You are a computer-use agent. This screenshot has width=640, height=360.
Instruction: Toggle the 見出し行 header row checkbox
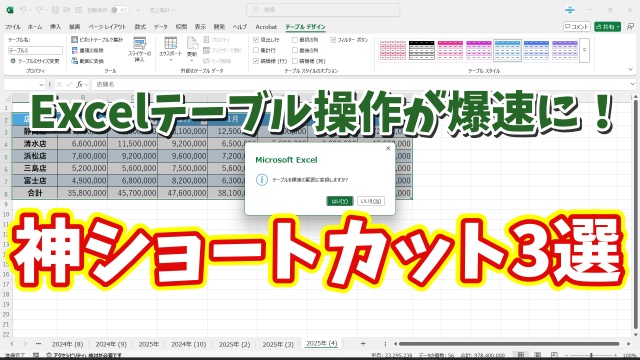256,40
